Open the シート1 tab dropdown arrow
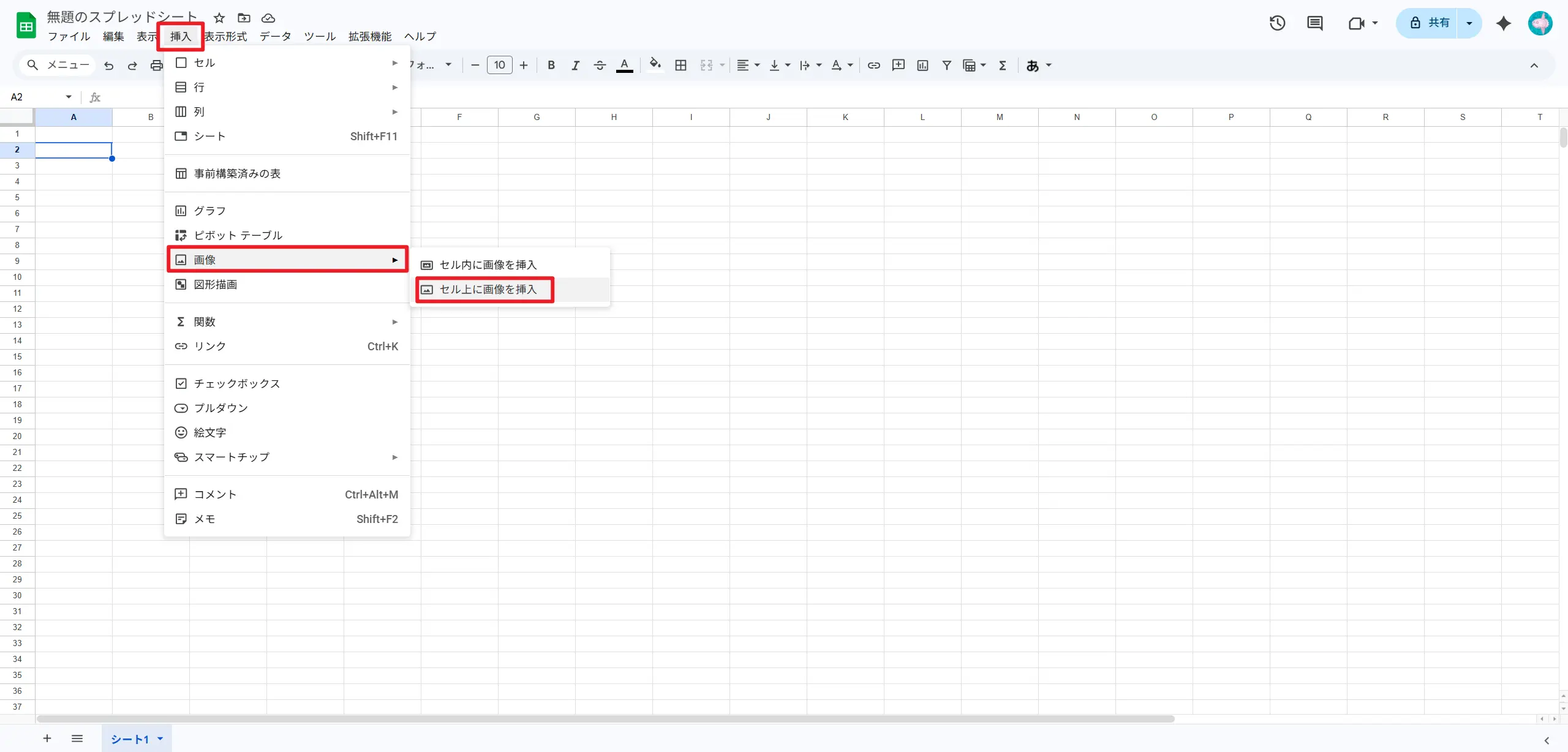Viewport: 1568px width, 752px height. point(160,739)
